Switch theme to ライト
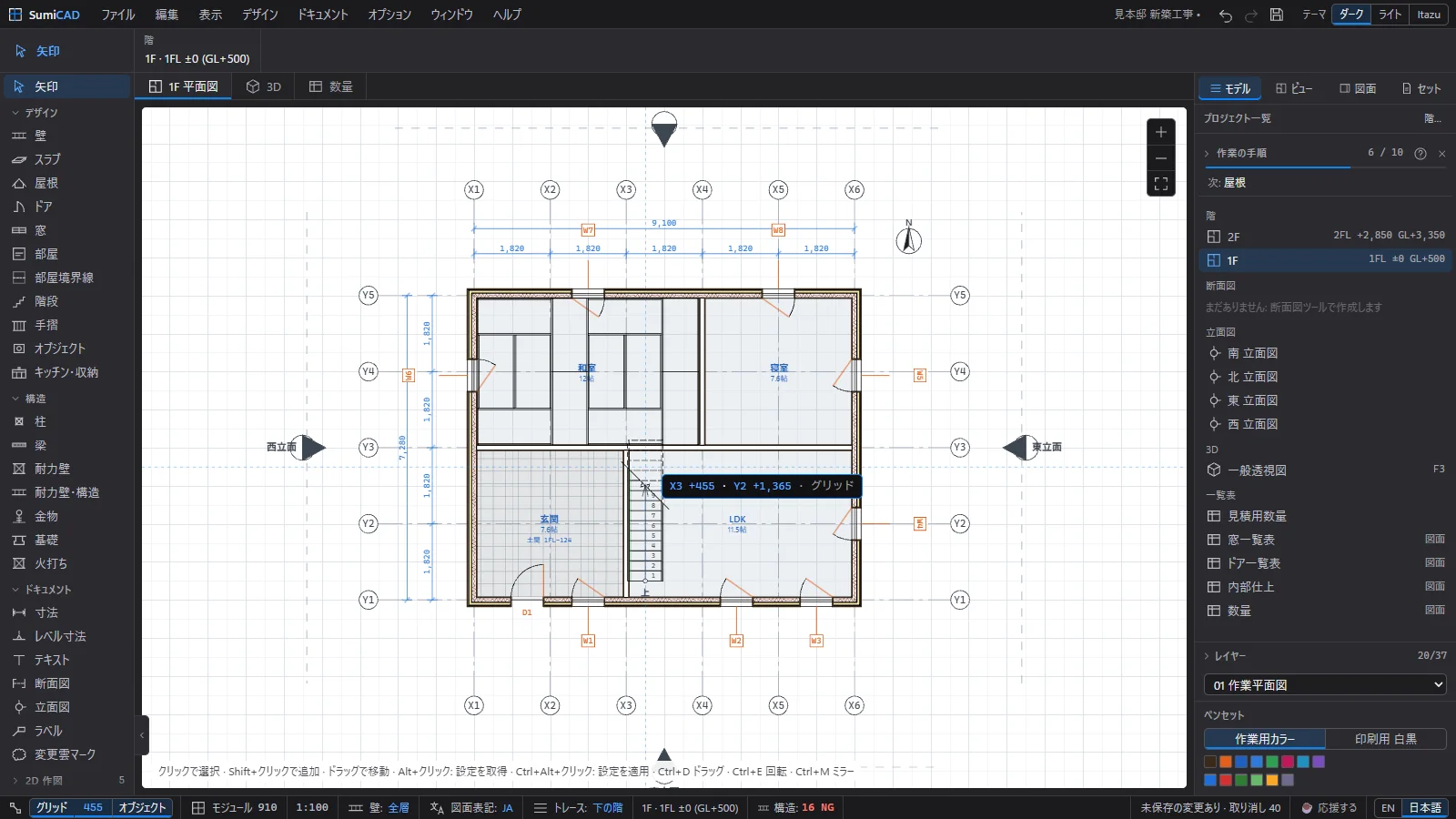 tap(1390, 15)
